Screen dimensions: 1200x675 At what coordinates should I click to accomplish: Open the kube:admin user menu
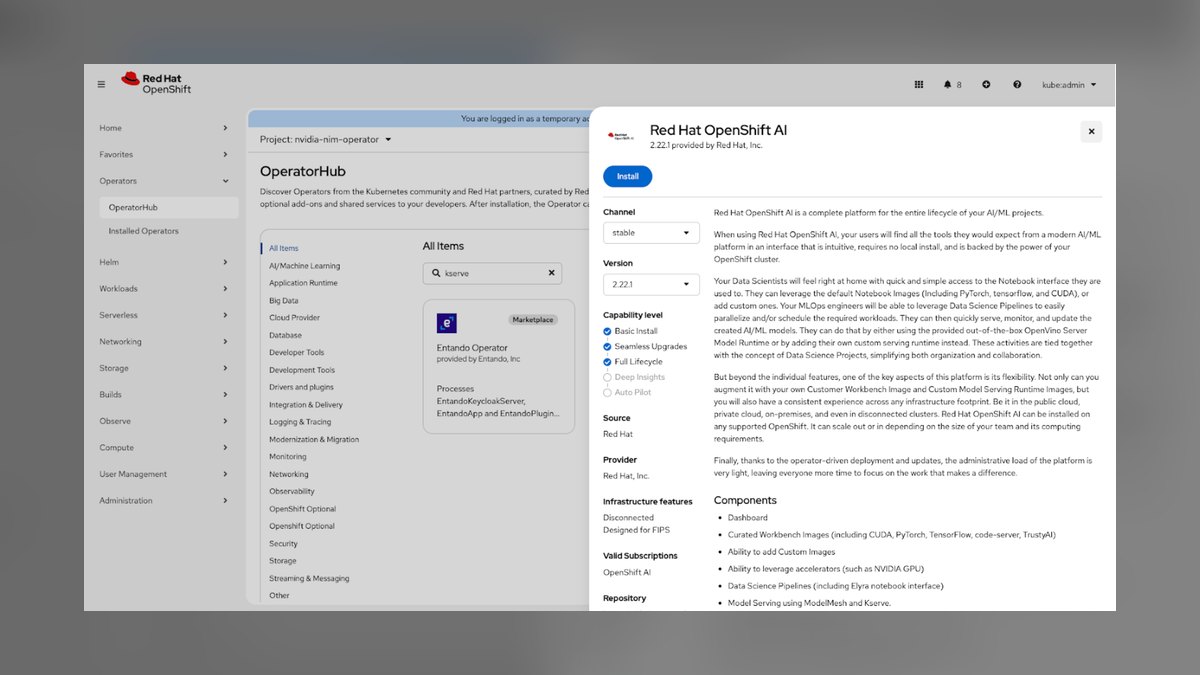click(1069, 85)
